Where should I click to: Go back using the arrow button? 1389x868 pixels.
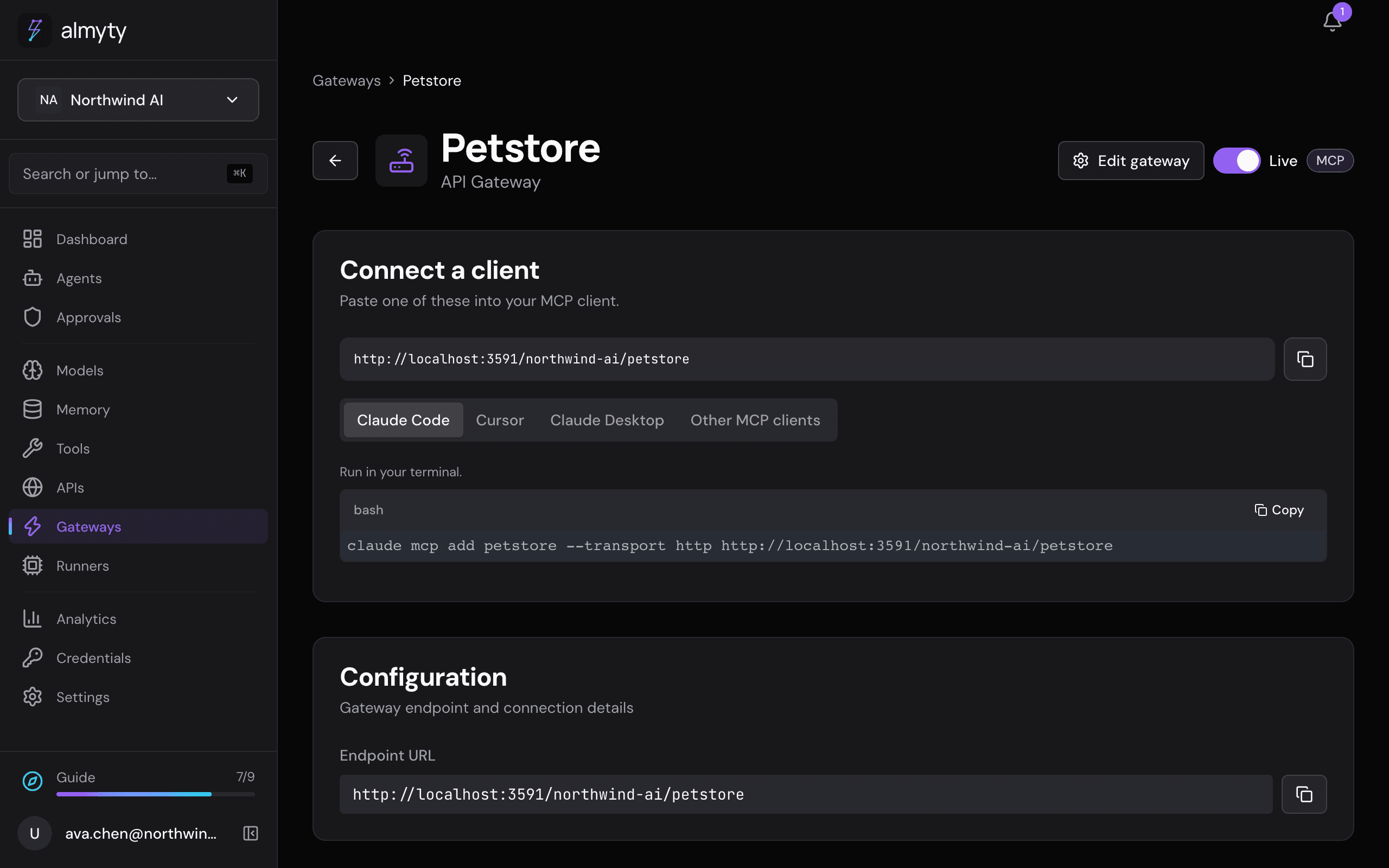335,161
